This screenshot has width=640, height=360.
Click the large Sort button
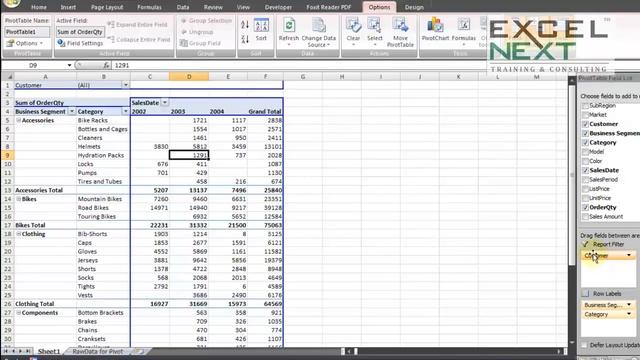point(261,30)
